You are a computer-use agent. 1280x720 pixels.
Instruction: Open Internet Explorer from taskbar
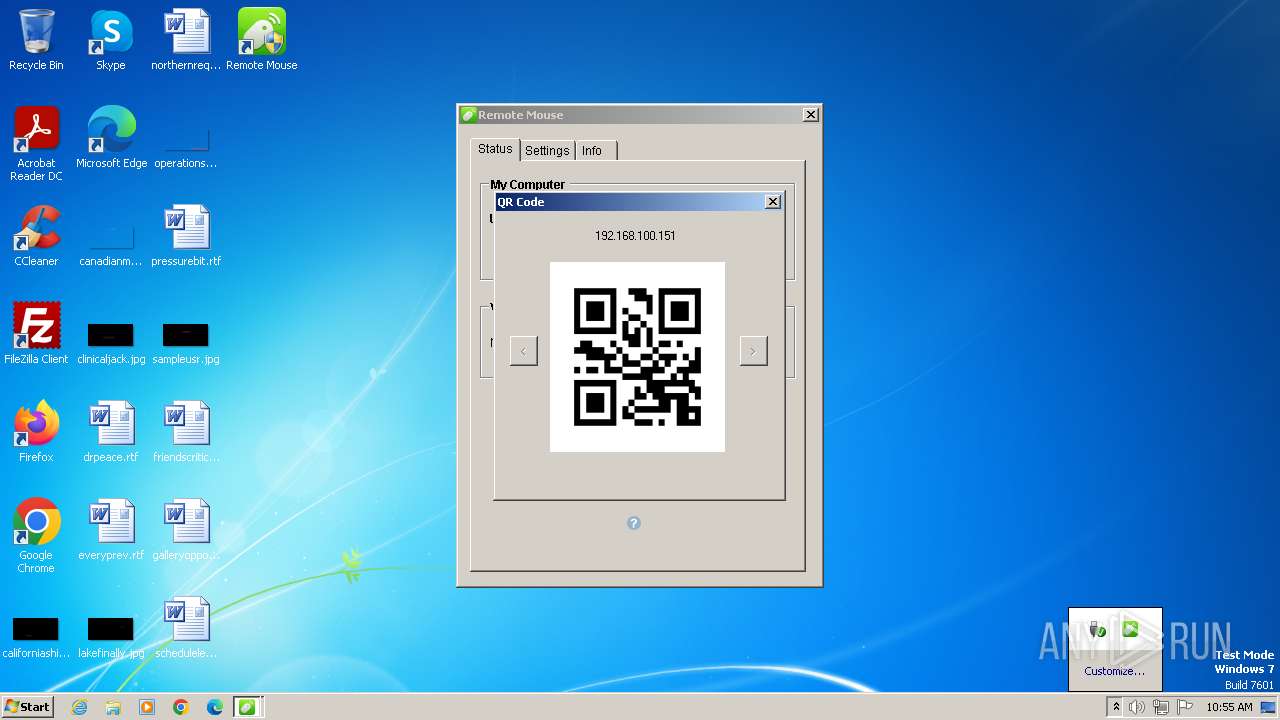(80, 707)
